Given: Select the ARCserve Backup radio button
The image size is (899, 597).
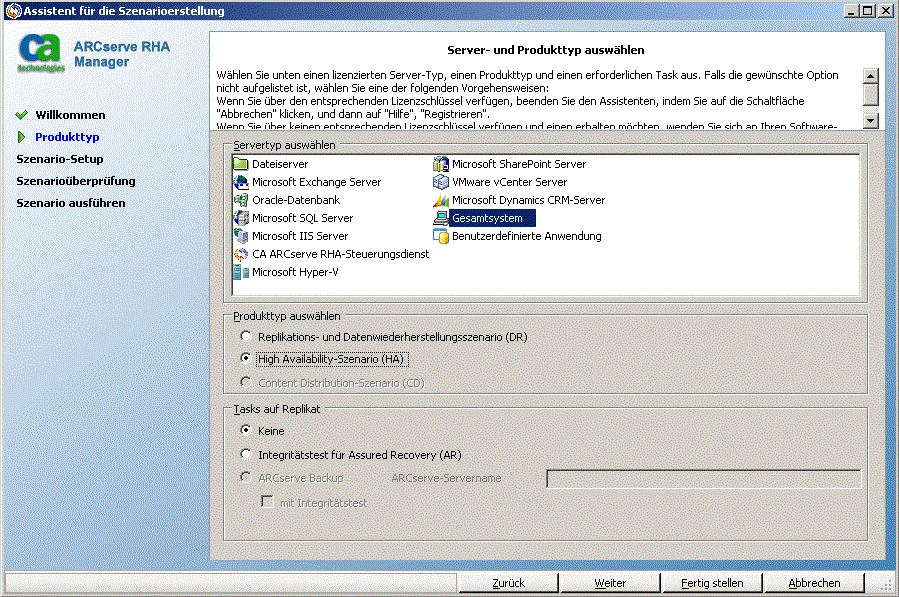Looking at the screenshot, I should 246,477.
